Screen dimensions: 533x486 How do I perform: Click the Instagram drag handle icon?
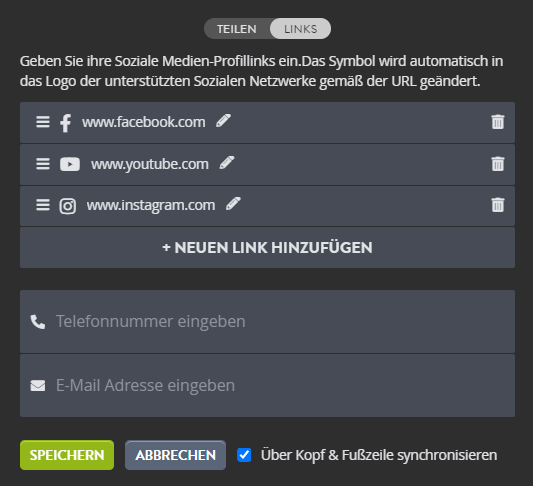point(43,205)
